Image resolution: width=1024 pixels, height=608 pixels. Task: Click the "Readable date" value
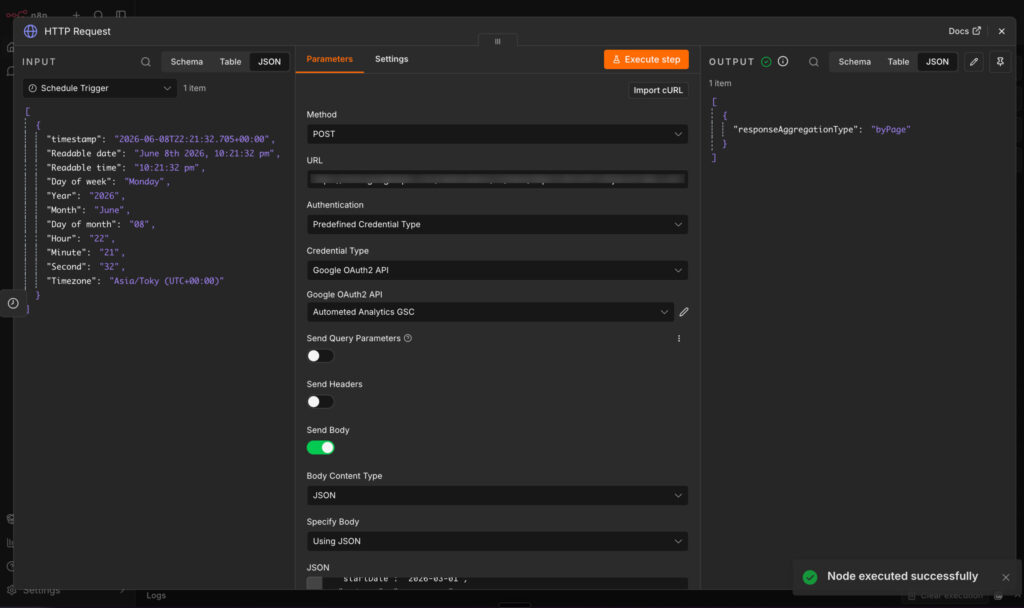[204, 153]
